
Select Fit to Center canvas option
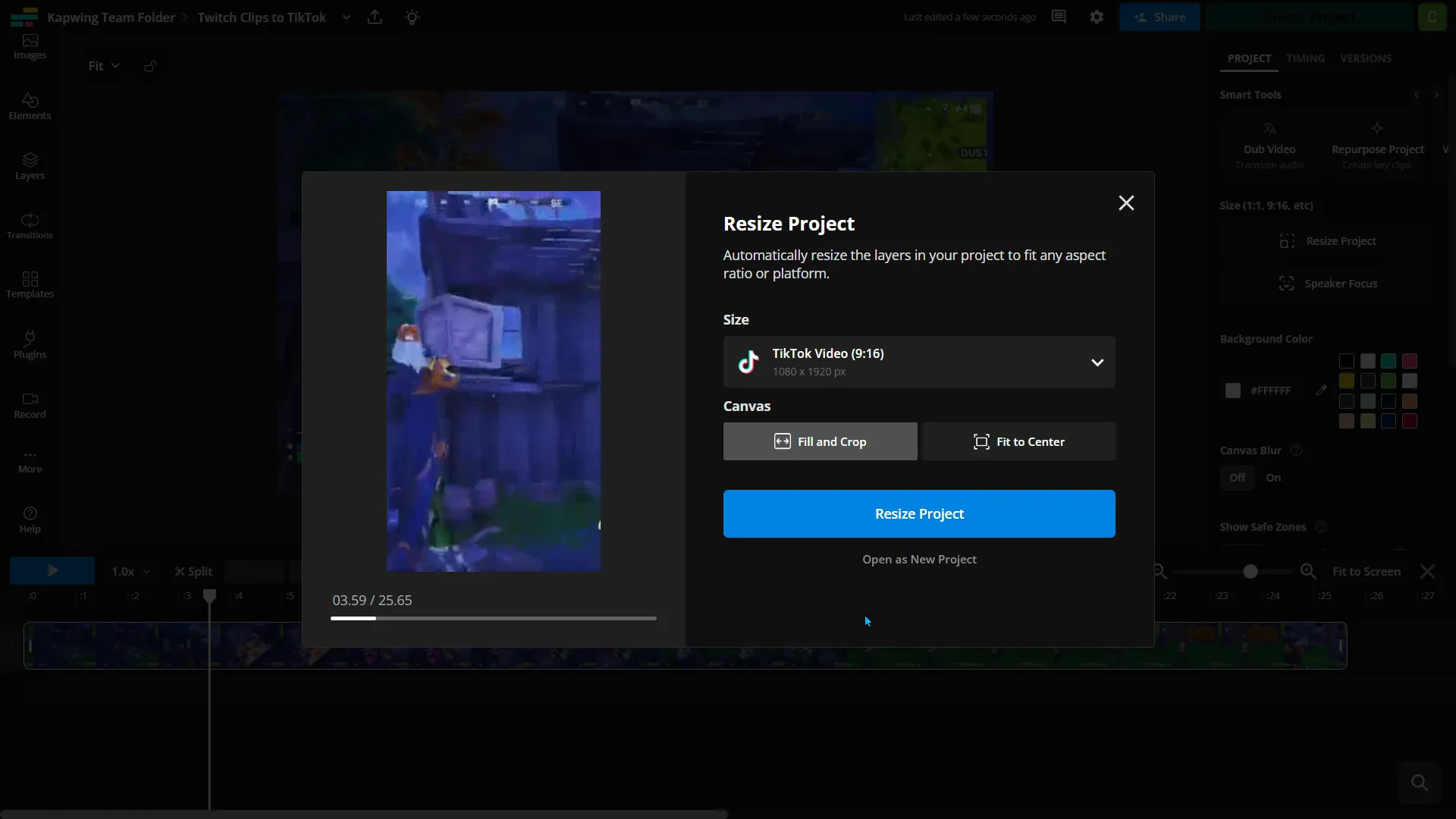coord(1019,441)
